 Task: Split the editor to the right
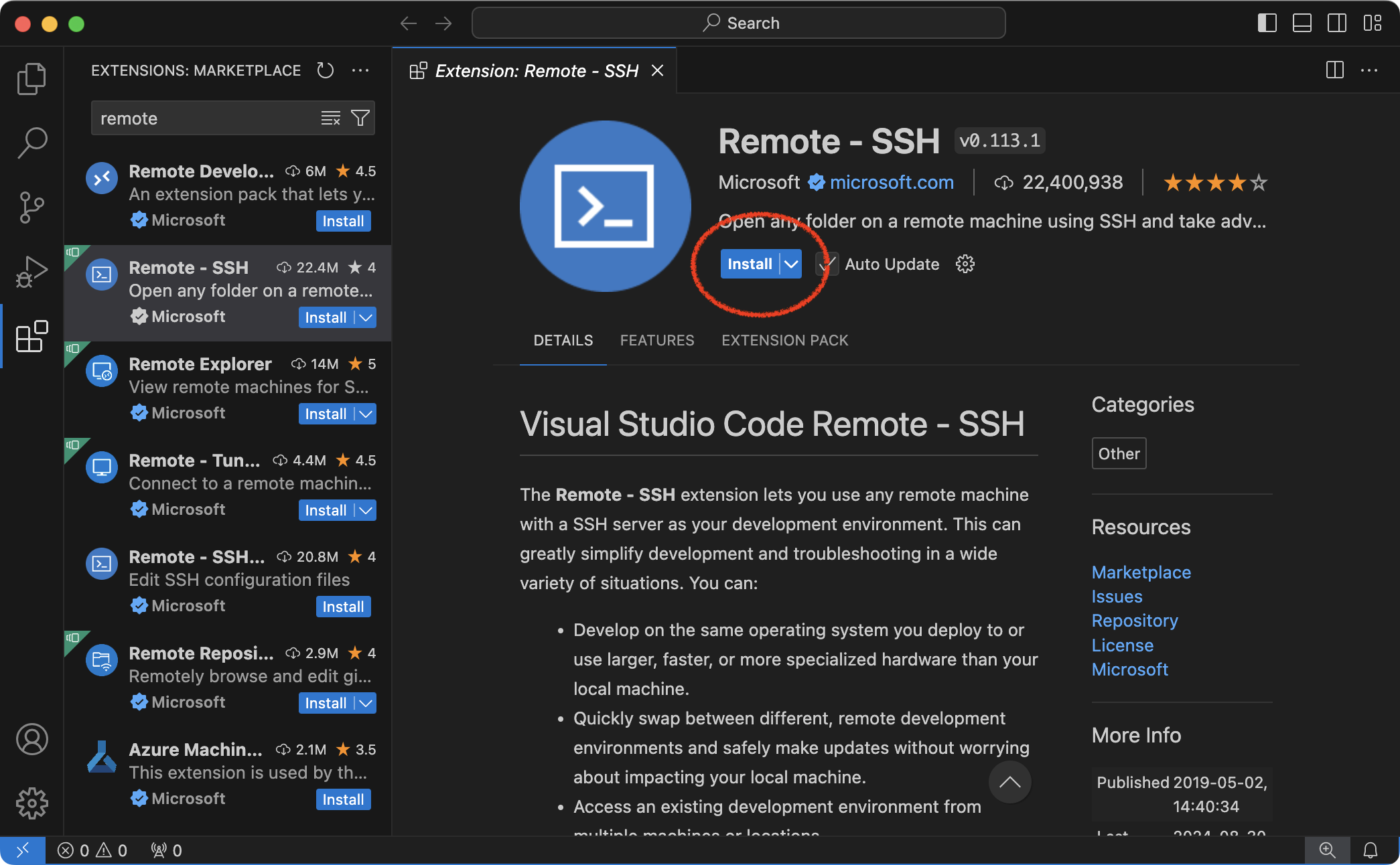point(1335,70)
